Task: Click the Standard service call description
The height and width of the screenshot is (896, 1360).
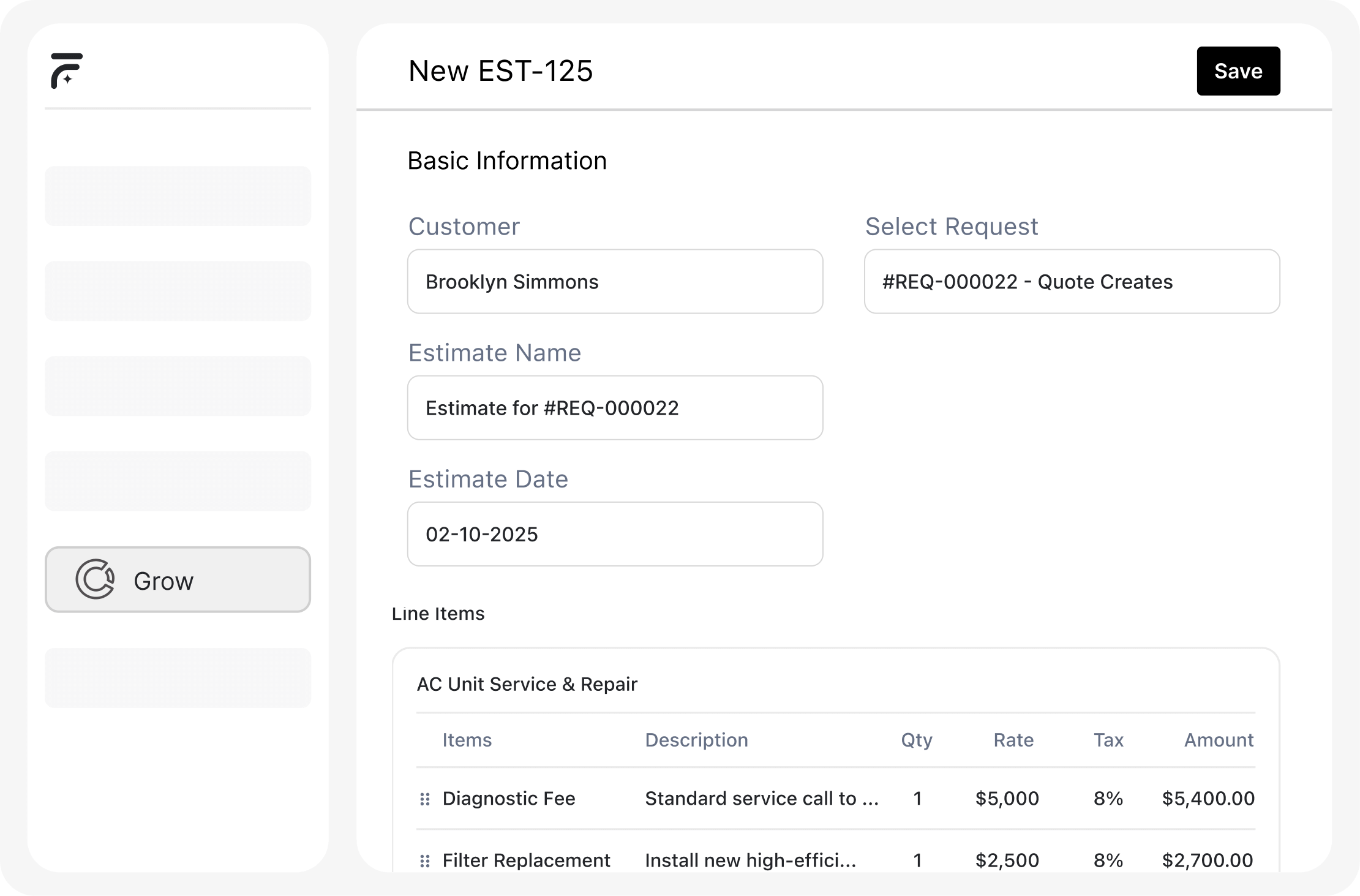Action: click(761, 799)
